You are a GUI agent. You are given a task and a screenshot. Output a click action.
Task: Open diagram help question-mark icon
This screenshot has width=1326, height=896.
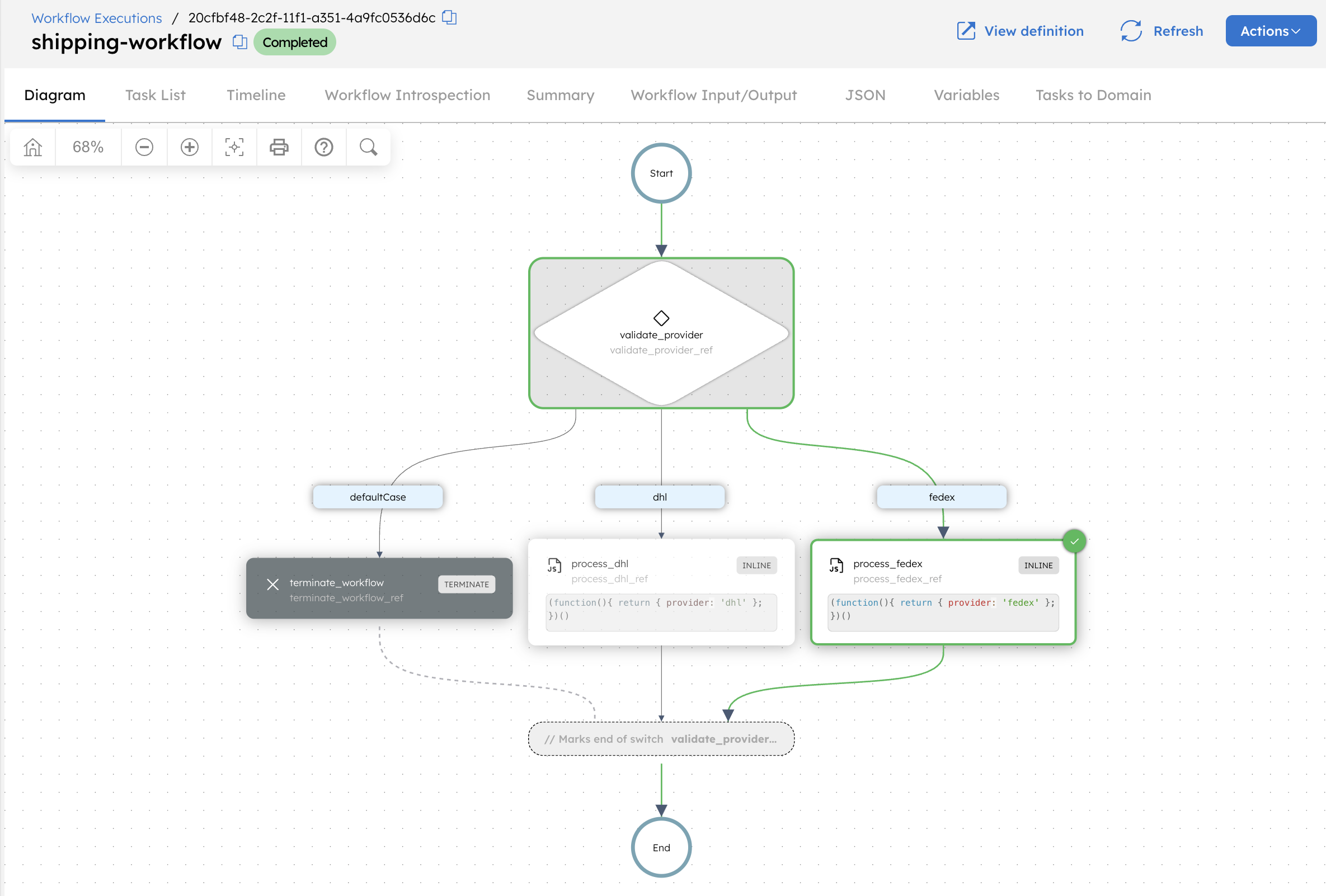click(x=323, y=147)
